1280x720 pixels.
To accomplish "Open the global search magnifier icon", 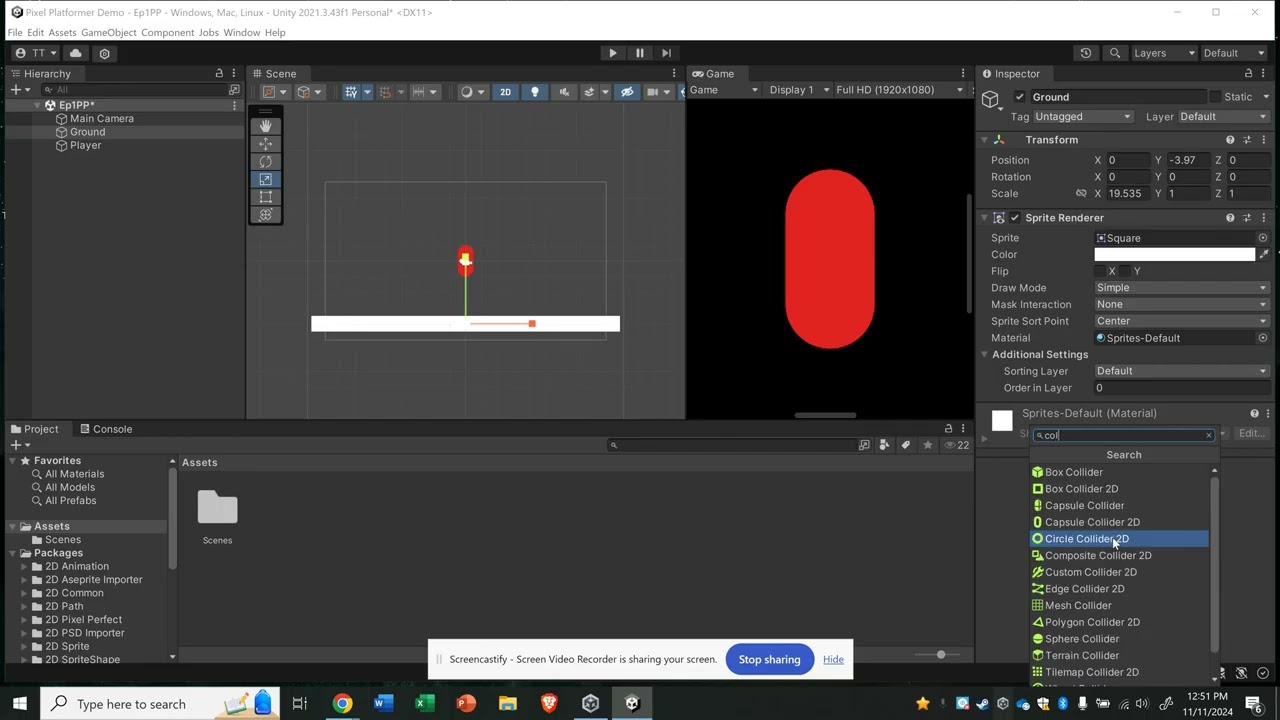I will (1115, 53).
